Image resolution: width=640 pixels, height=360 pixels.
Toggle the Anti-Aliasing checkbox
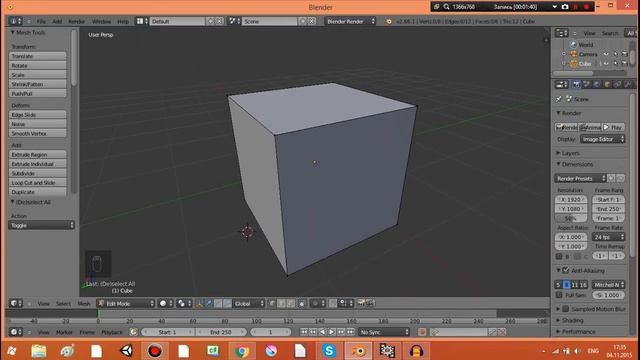566,270
